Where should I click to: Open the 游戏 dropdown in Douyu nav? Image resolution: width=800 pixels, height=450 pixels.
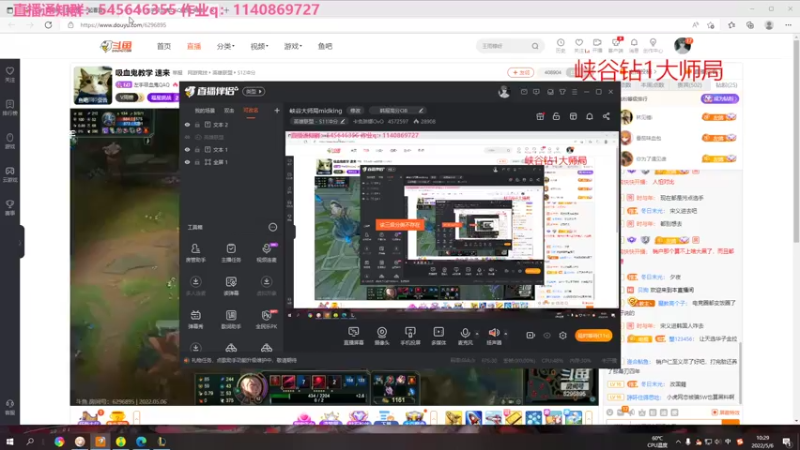[293, 46]
